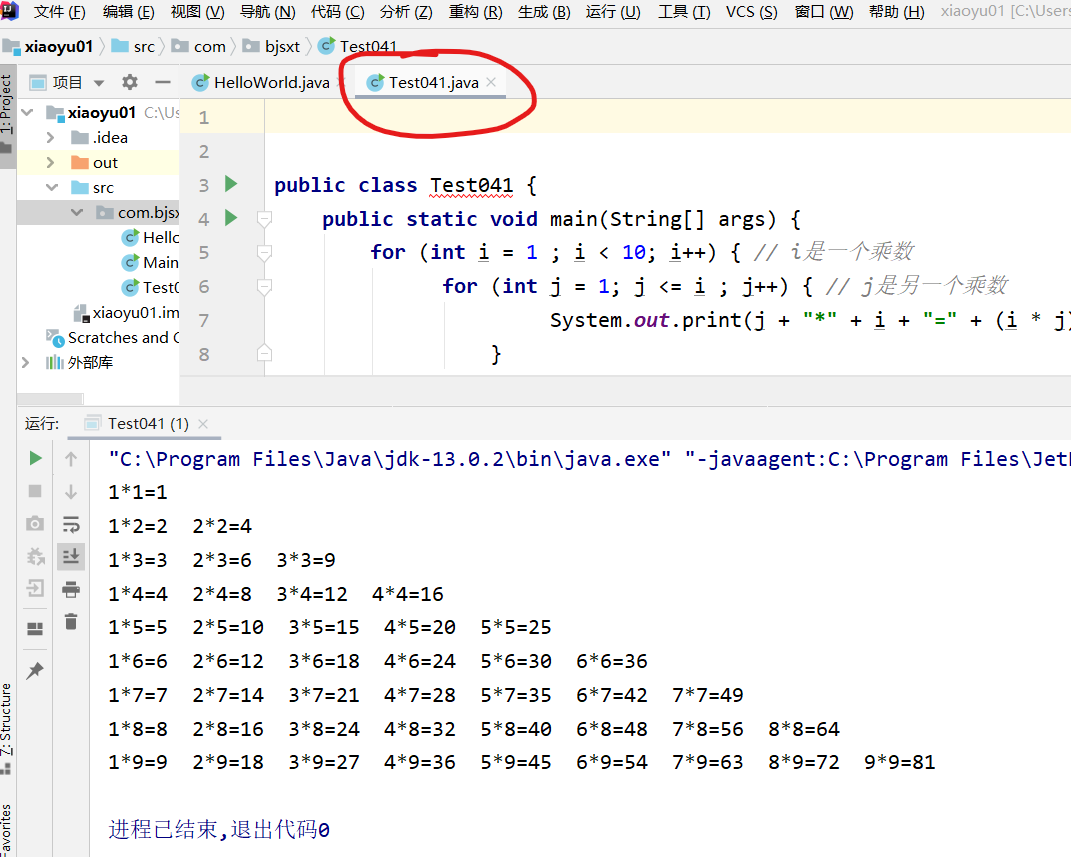Screen dimensions: 1071x857
Task: Click run gutter arrow on line 4
Action: (231, 218)
